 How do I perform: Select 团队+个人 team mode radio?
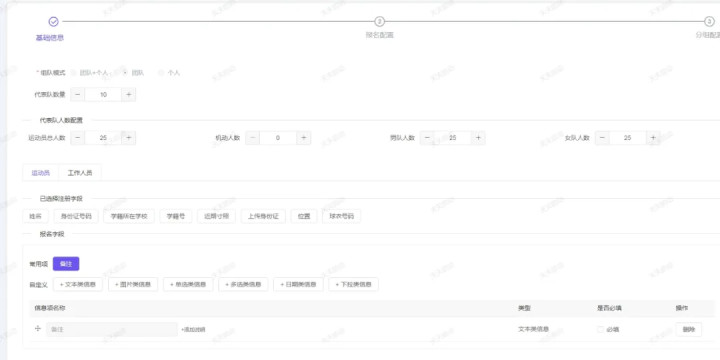pos(73,73)
